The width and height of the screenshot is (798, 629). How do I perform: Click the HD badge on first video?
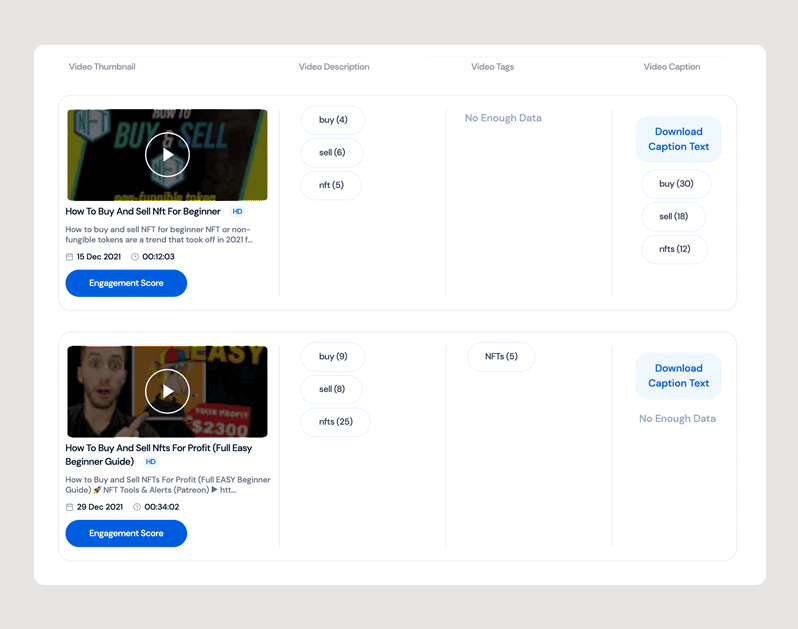coord(238,212)
